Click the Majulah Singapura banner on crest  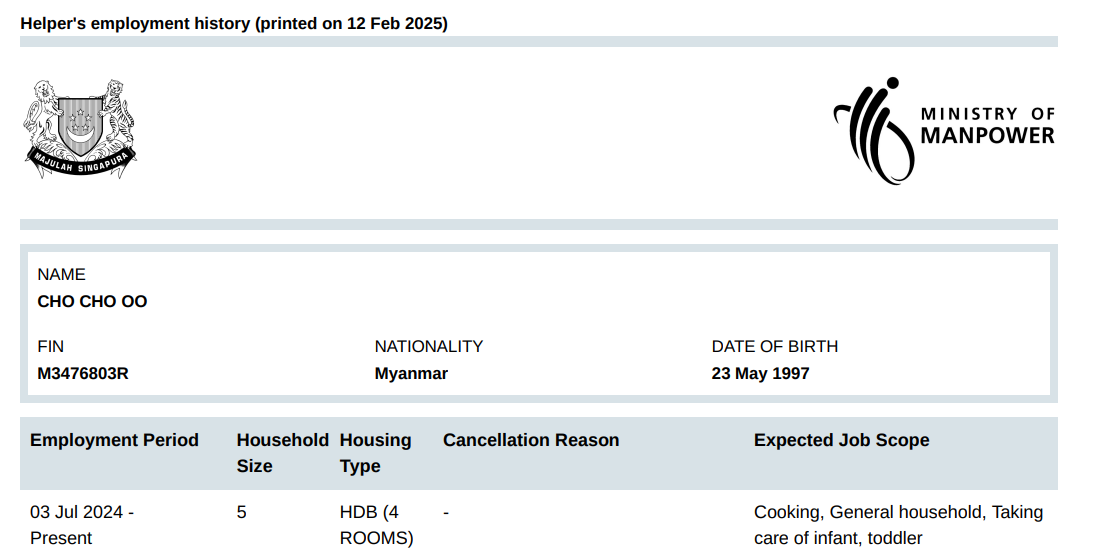click(x=81, y=163)
